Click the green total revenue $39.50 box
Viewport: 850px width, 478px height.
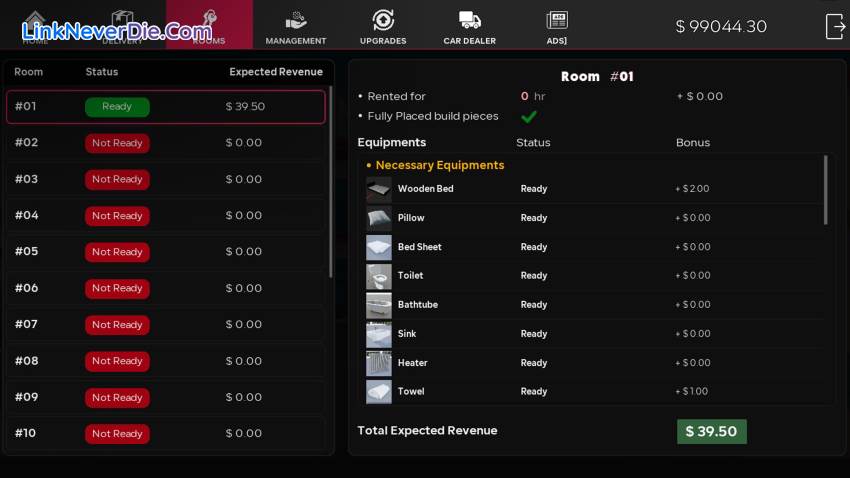[x=711, y=431]
